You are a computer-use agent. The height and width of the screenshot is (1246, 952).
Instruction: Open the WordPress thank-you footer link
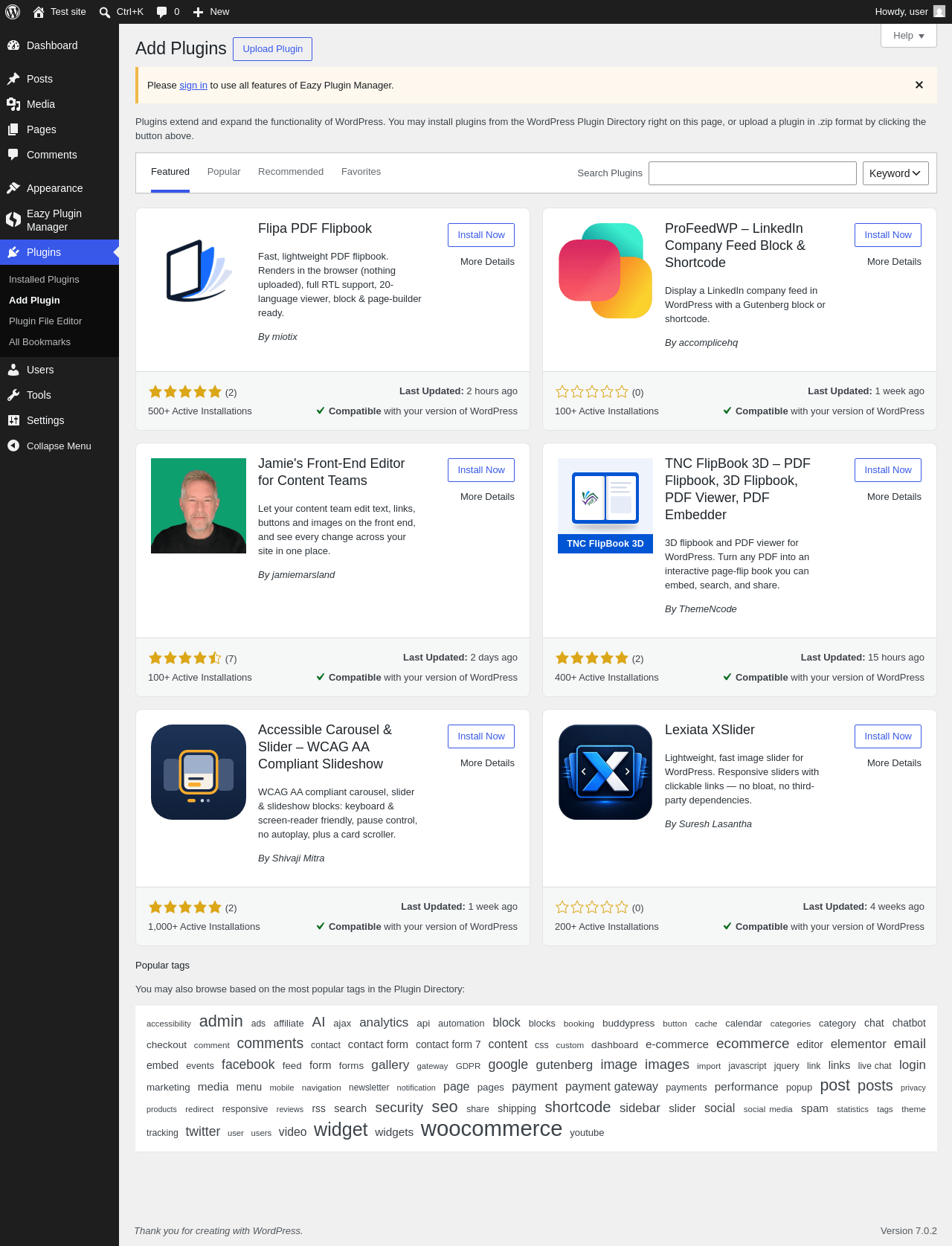coord(277,1231)
